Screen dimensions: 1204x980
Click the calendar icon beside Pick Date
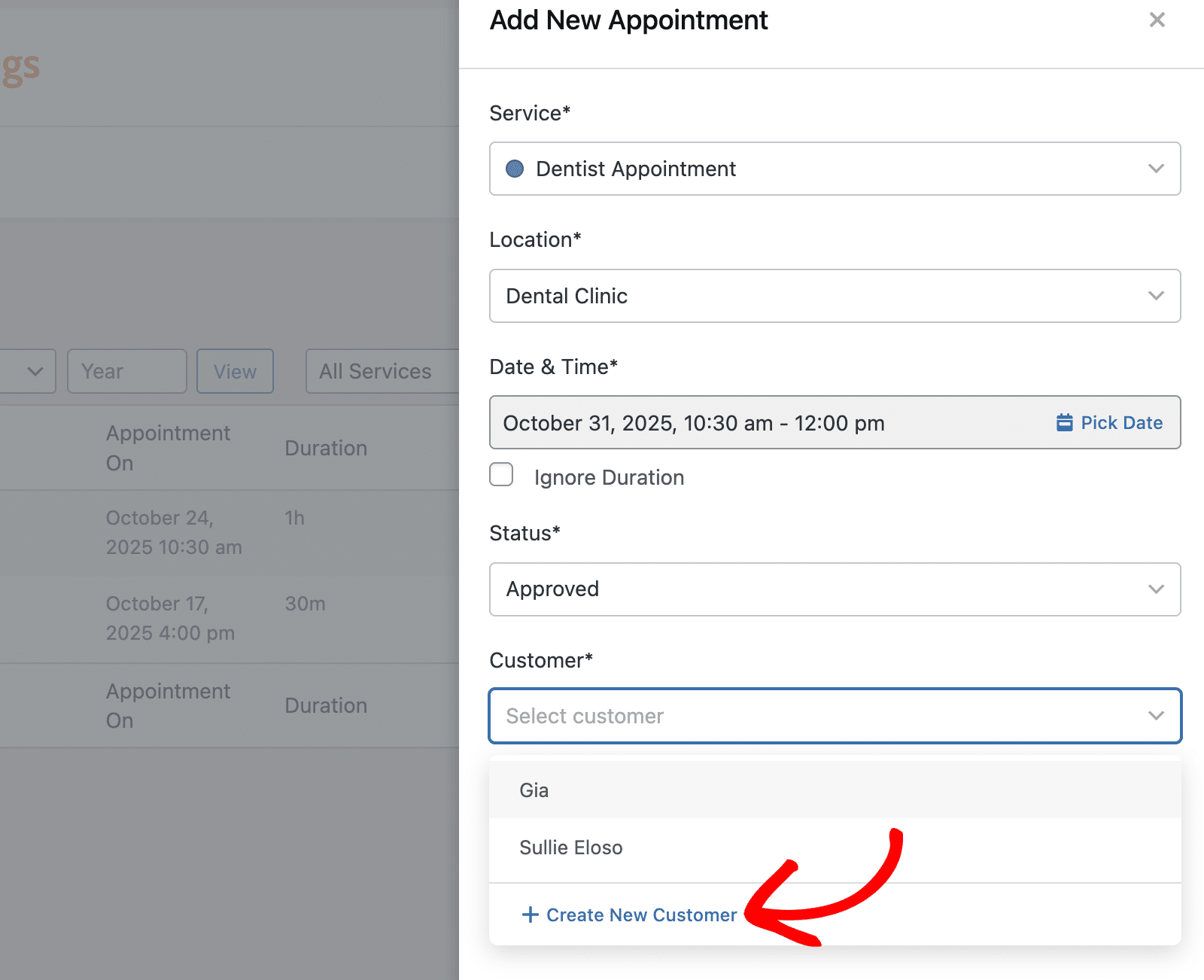(x=1064, y=422)
